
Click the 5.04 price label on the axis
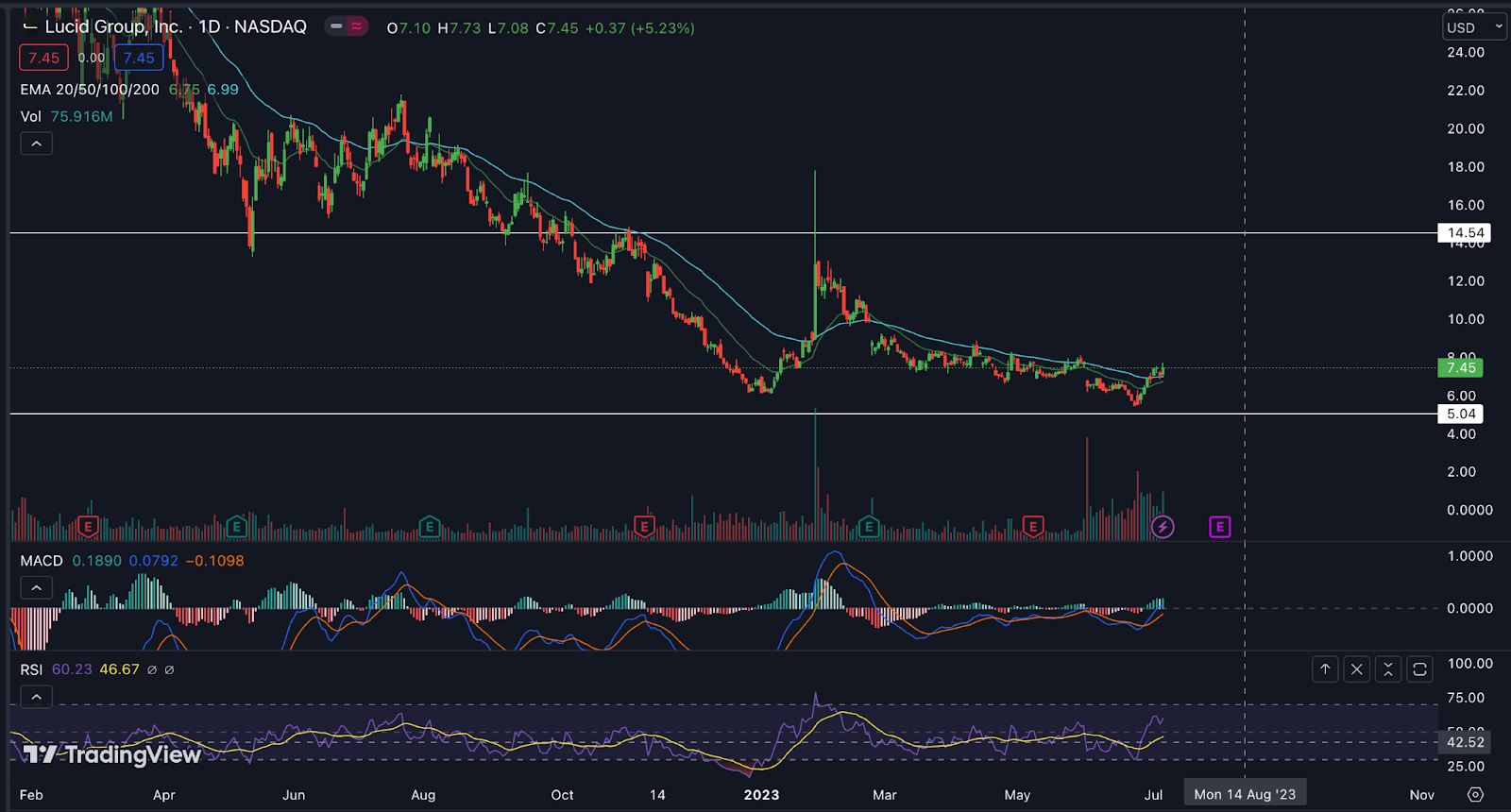(x=1460, y=414)
